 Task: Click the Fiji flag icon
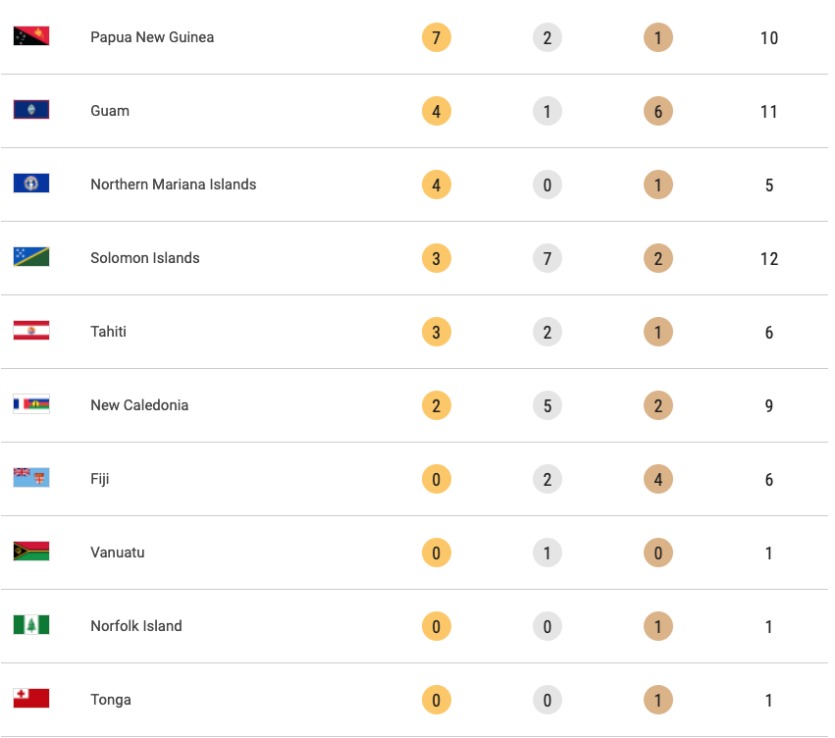(31, 478)
